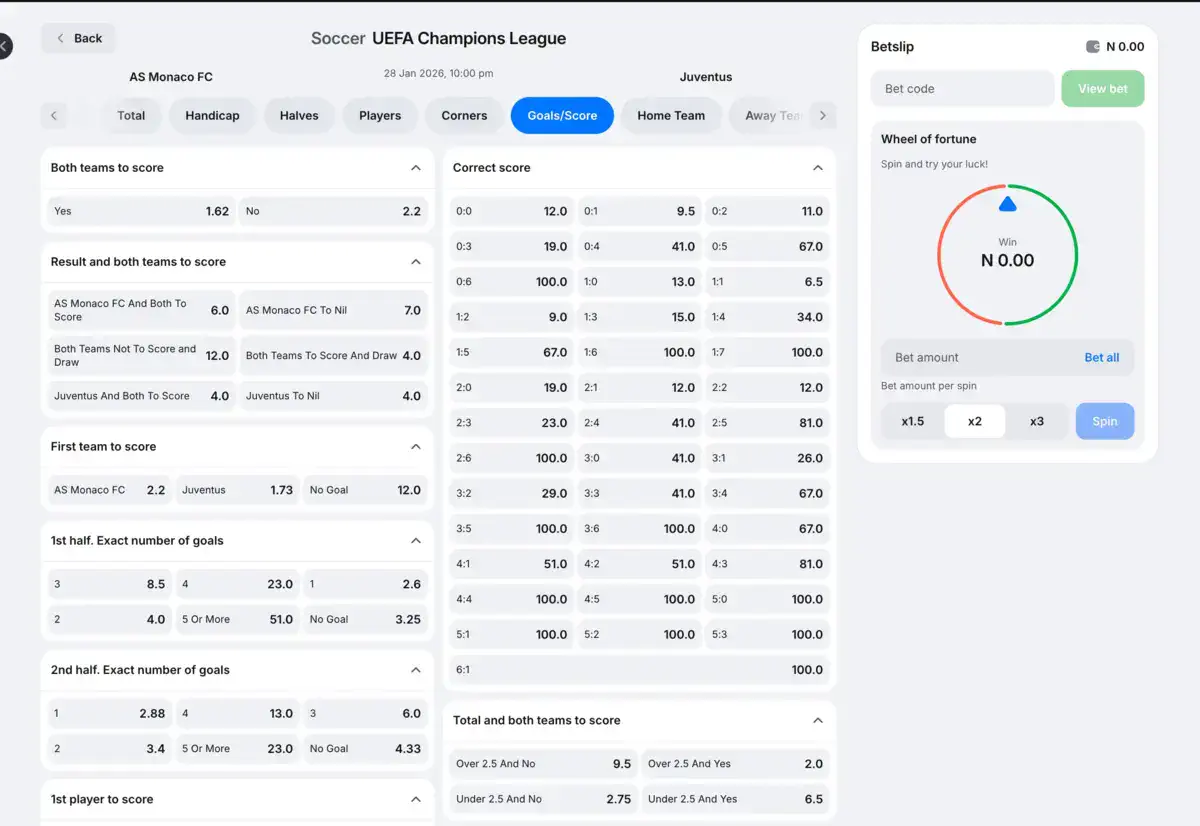Select correct score 3:3 at 41.0
This screenshot has width=1200, height=826.
[639, 494]
